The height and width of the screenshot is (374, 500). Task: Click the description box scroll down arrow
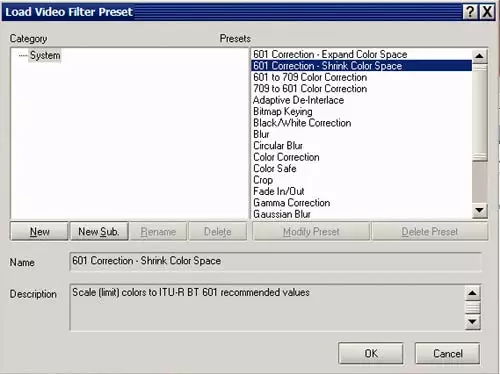[x=473, y=322]
